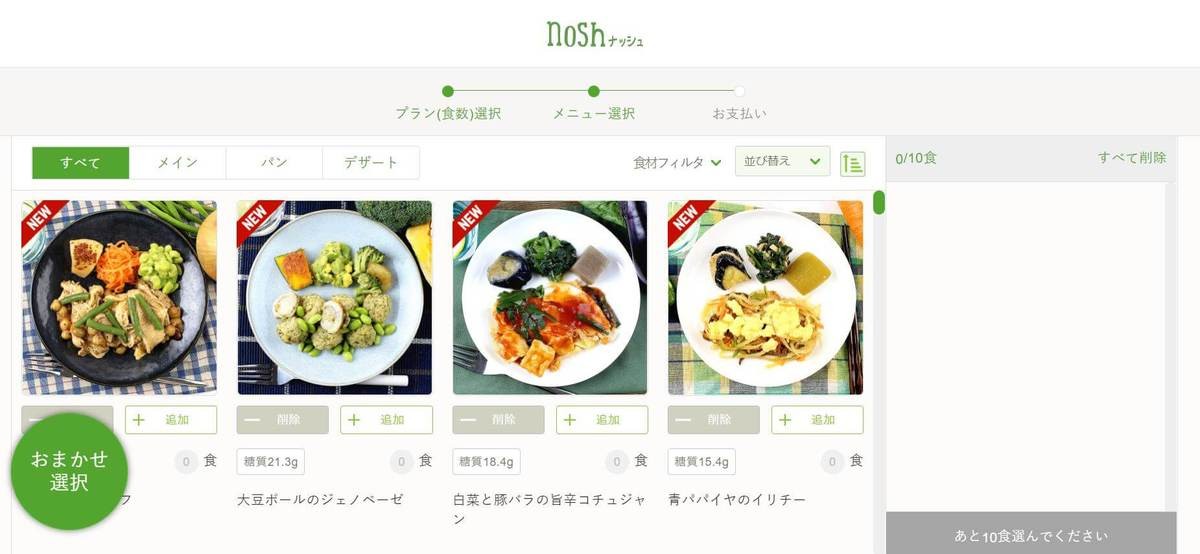Add the 青パパイヤのイリチー meal

[x=817, y=420]
